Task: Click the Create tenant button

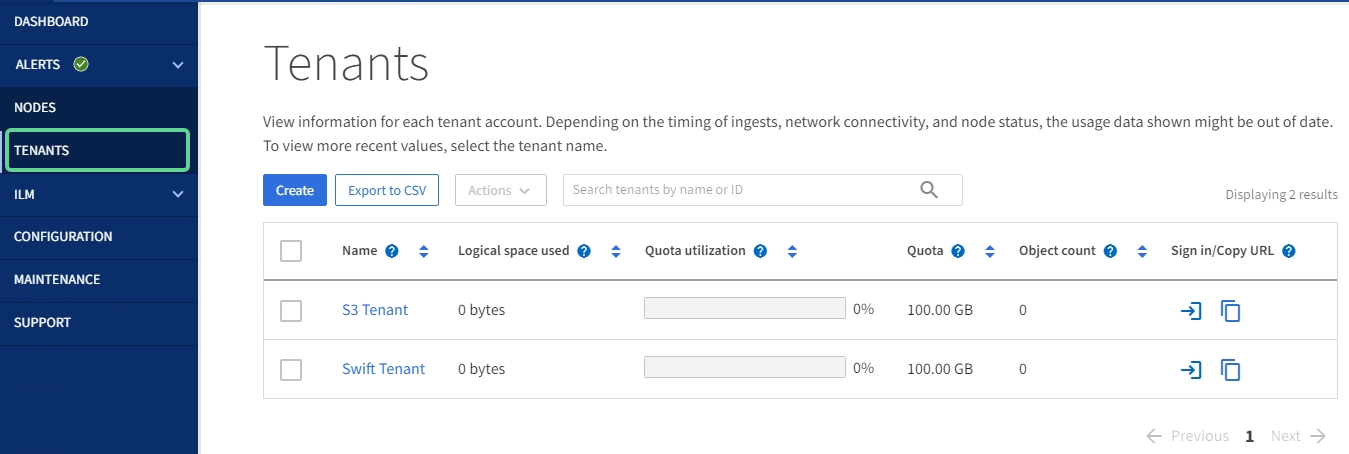Action: [295, 190]
